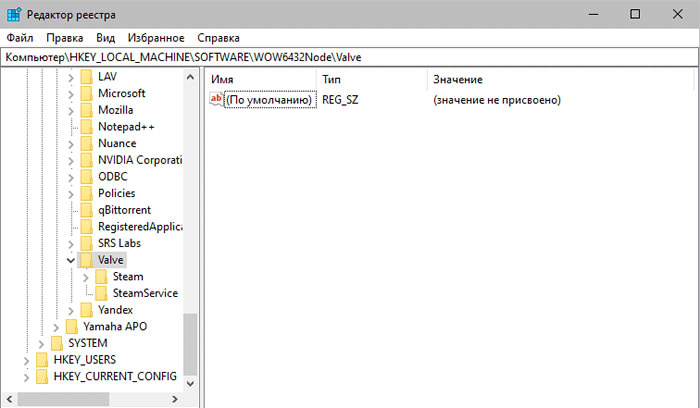Image resolution: width=700 pixels, height=408 pixels.
Task: Click the Microsoft folder icon
Action: click(x=87, y=93)
